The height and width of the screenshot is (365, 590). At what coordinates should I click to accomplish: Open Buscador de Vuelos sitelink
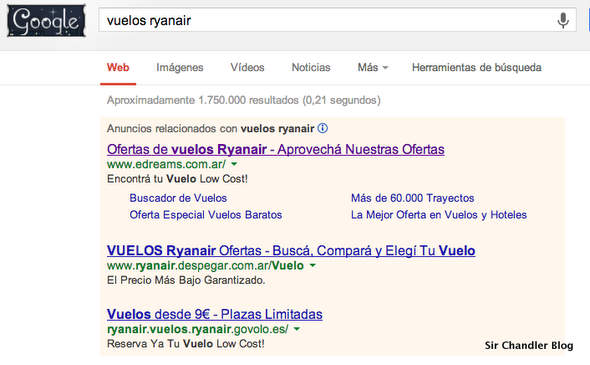tap(178, 198)
